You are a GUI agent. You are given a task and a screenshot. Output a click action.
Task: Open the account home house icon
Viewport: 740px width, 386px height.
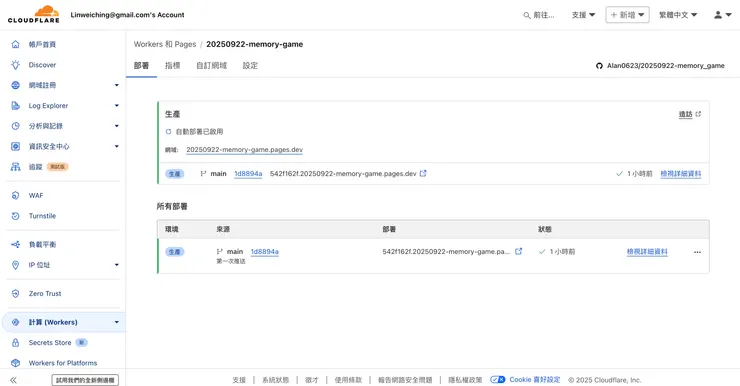[16, 44]
